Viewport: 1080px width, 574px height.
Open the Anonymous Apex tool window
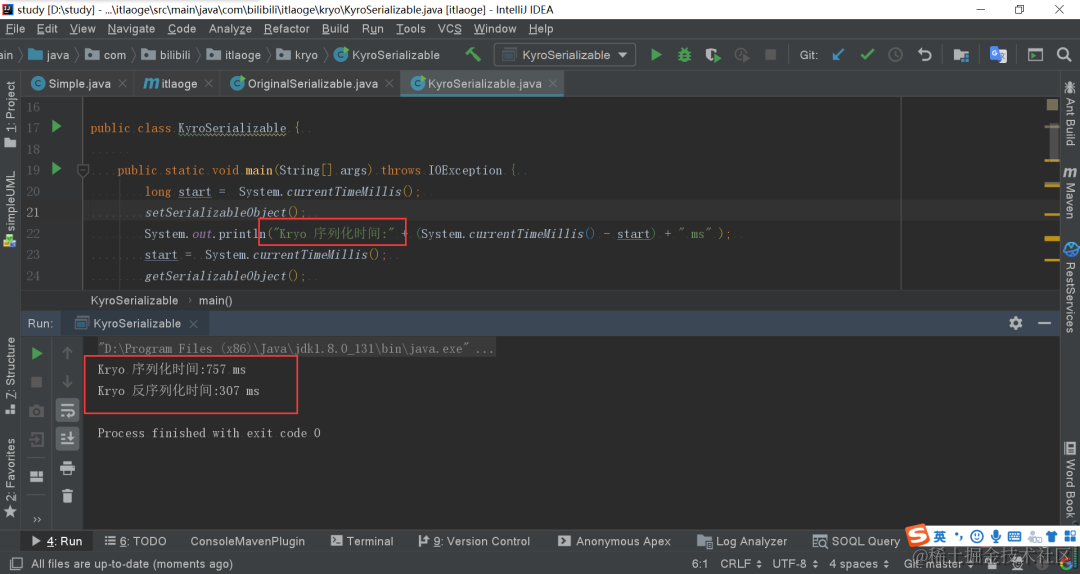(614, 542)
